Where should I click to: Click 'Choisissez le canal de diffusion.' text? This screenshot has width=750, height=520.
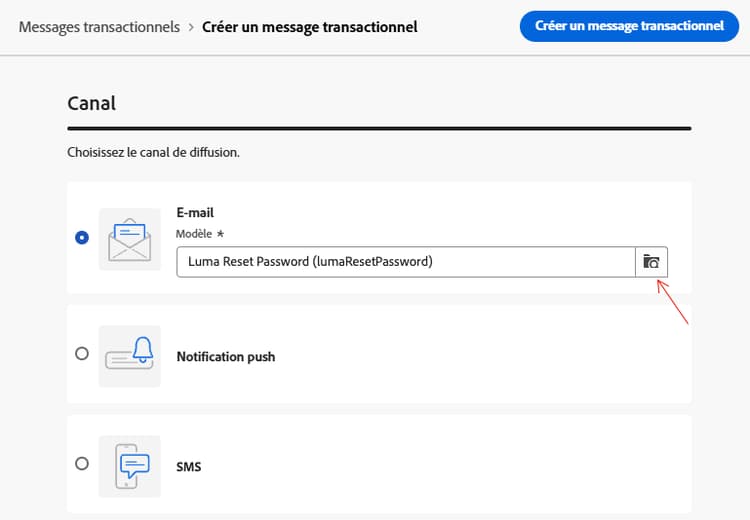153,152
